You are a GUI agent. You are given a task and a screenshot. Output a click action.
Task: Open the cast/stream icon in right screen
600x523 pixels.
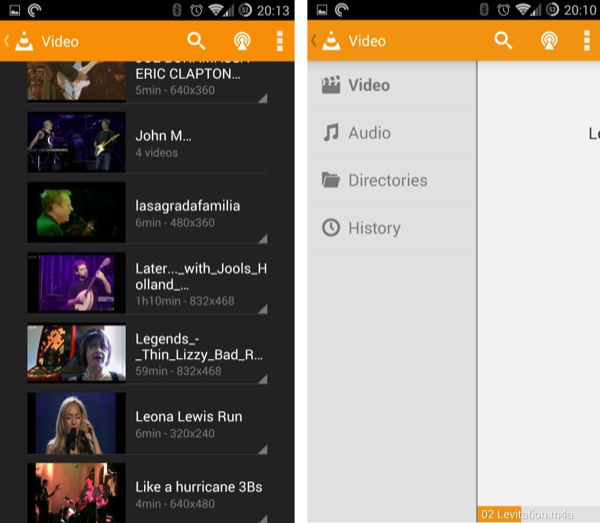[549, 40]
